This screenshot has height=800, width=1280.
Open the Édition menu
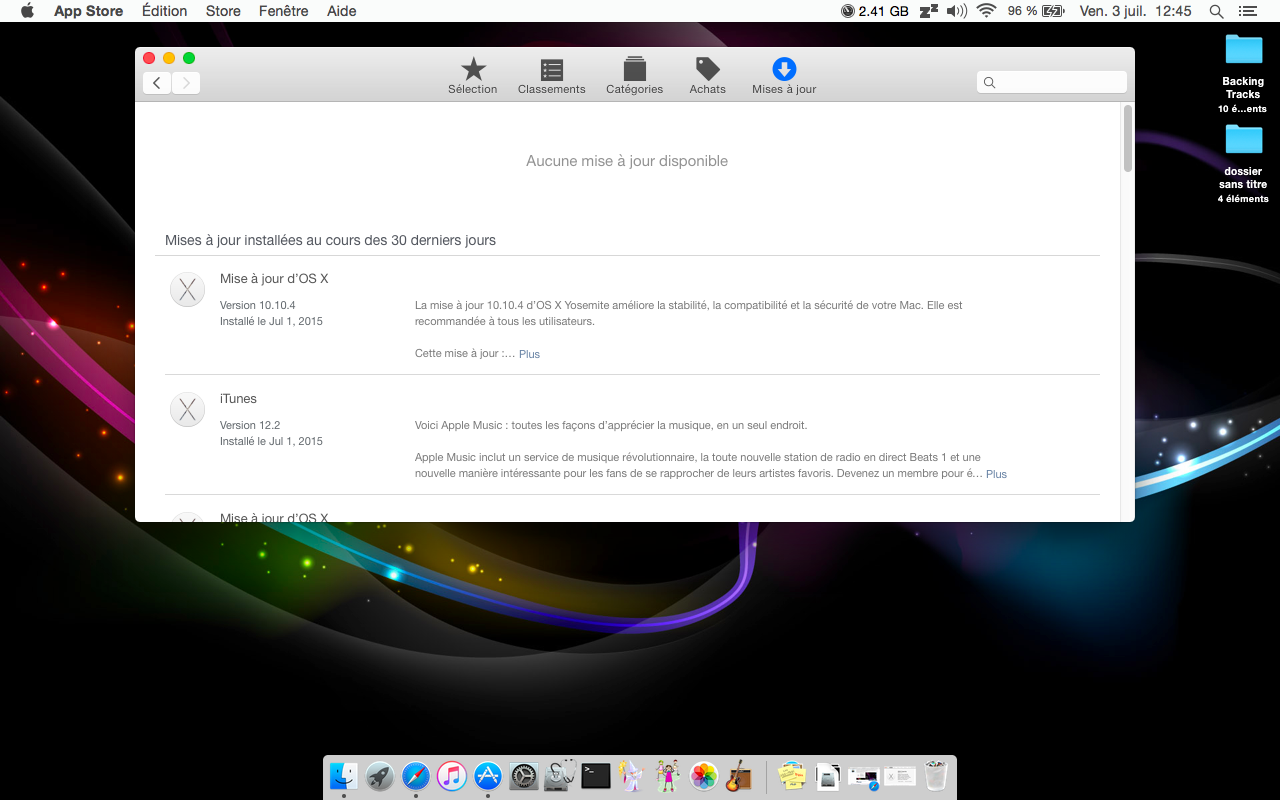click(x=164, y=11)
